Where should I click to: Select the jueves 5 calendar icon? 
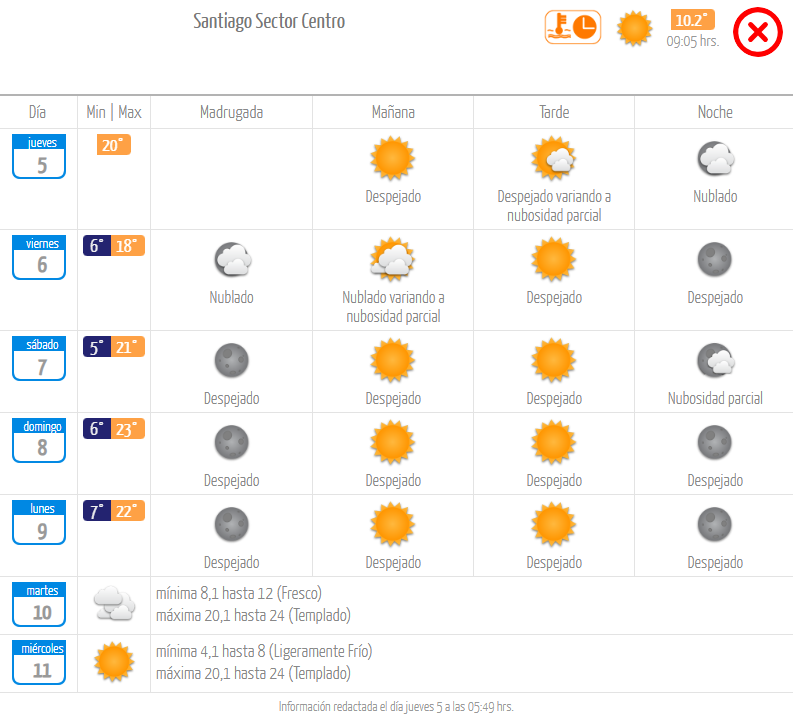coord(39,156)
